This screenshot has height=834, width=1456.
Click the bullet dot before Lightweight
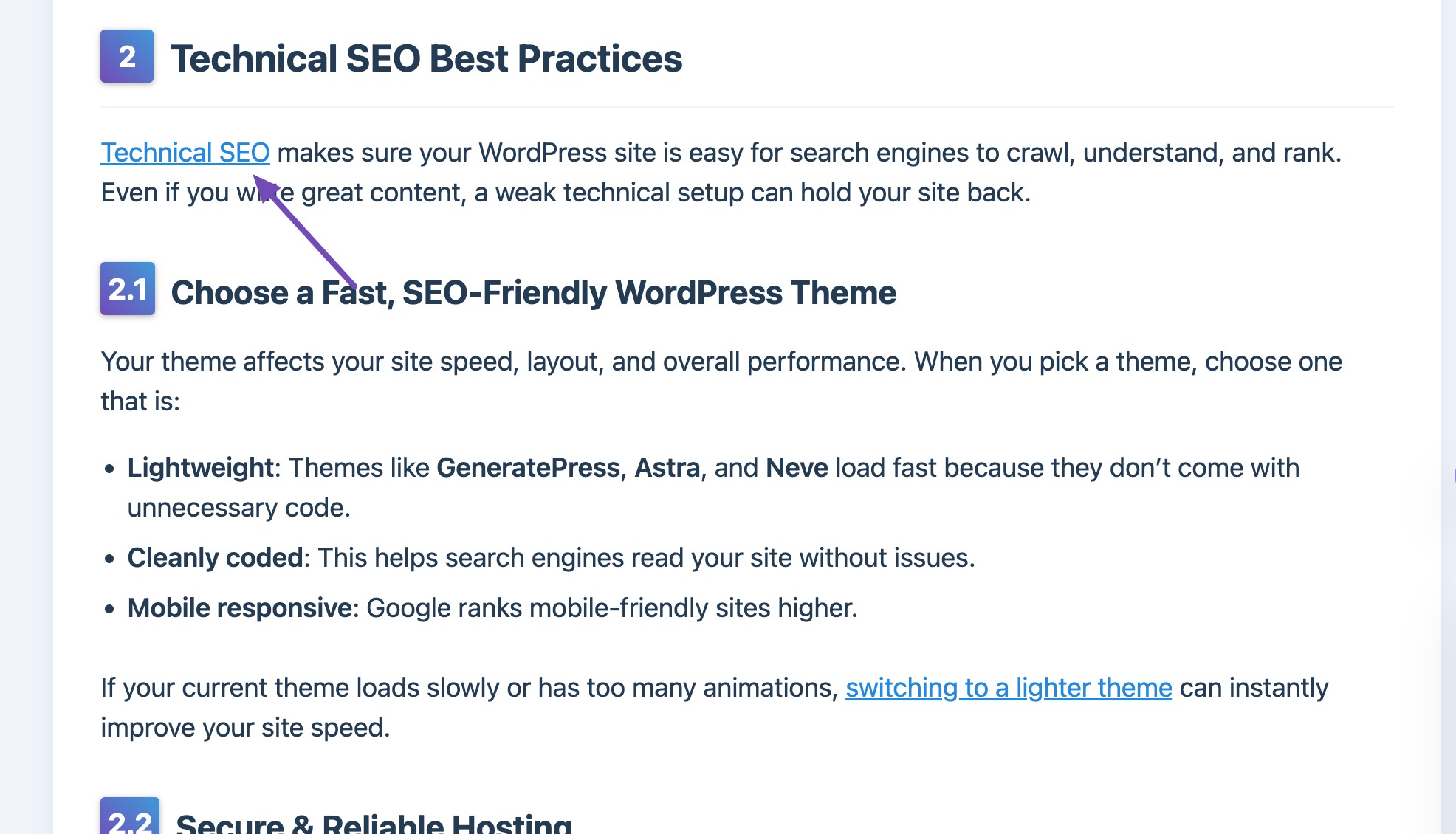[110, 469]
